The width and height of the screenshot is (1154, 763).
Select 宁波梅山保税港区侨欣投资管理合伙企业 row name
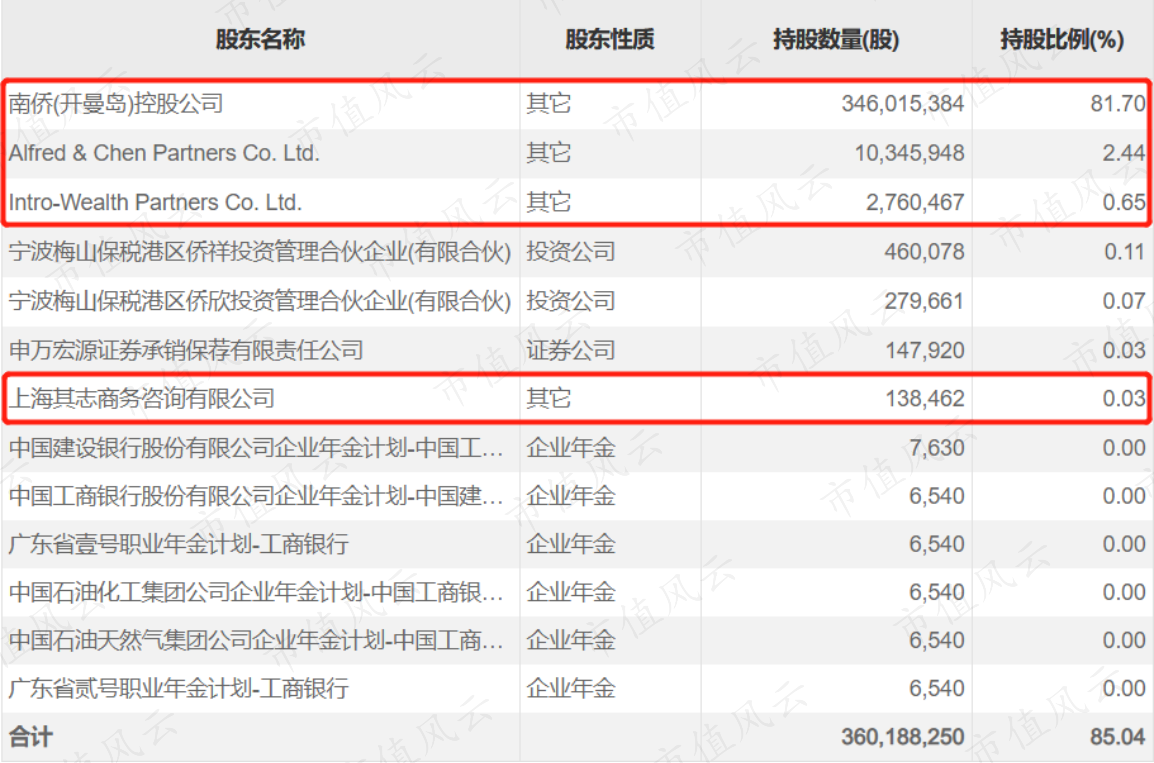(x=260, y=301)
